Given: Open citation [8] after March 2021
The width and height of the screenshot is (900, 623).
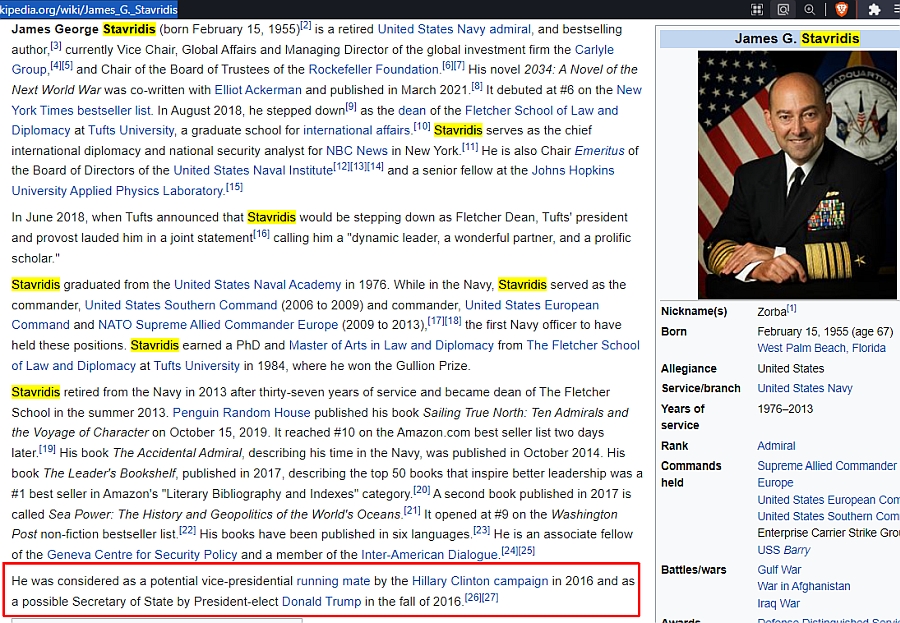Looking at the screenshot, I should pos(477,86).
